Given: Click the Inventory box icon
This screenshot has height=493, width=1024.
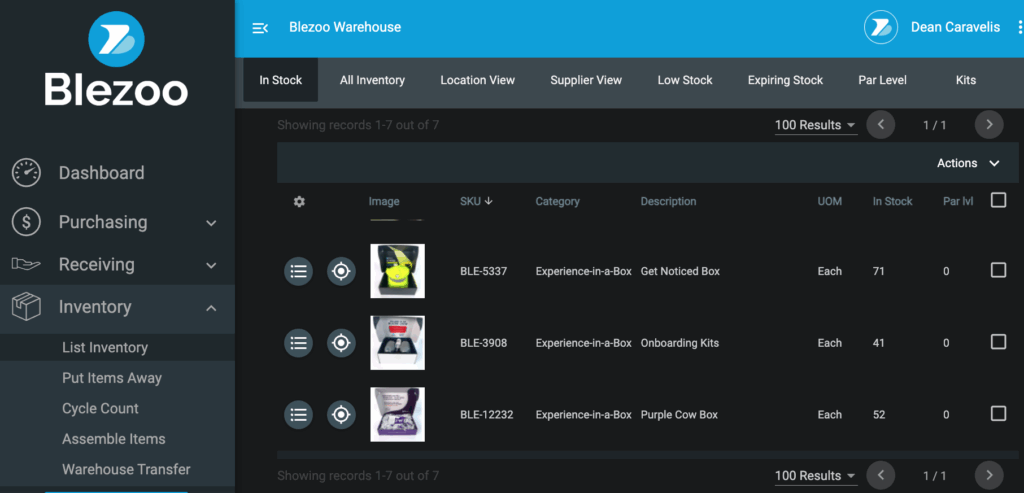Looking at the screenshot, I should click(26, 307).
